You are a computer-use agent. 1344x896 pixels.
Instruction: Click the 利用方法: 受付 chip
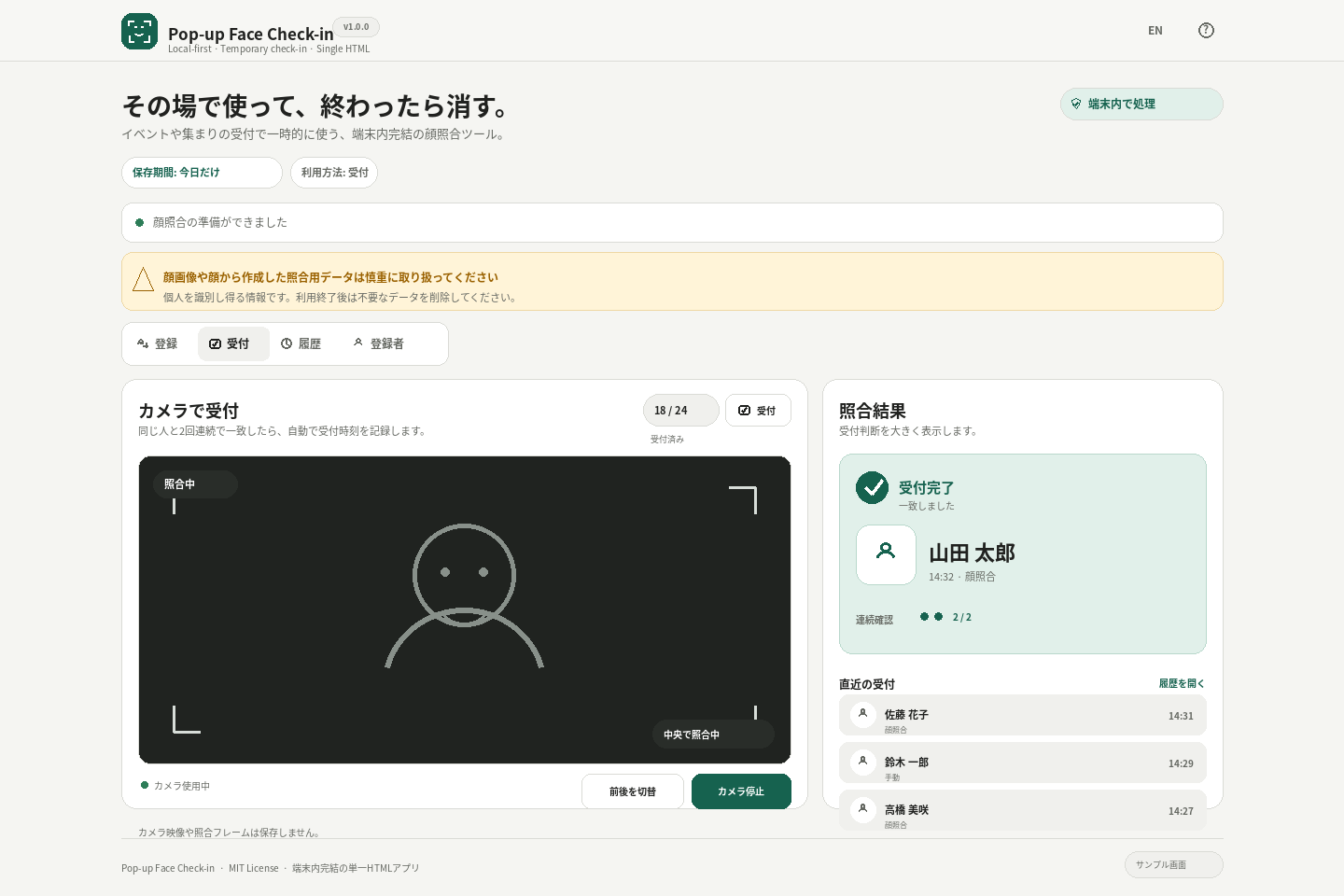(334, 173)
